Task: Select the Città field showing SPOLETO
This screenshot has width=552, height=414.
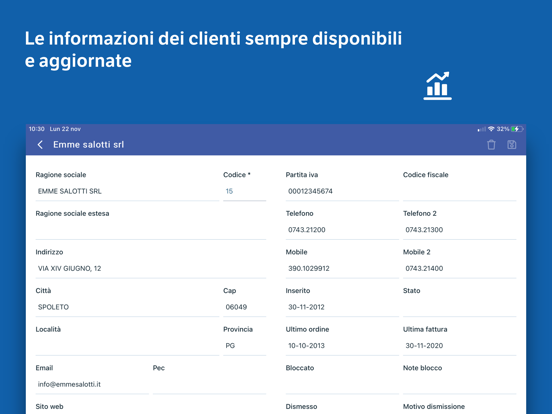Action: coord(127,307)
